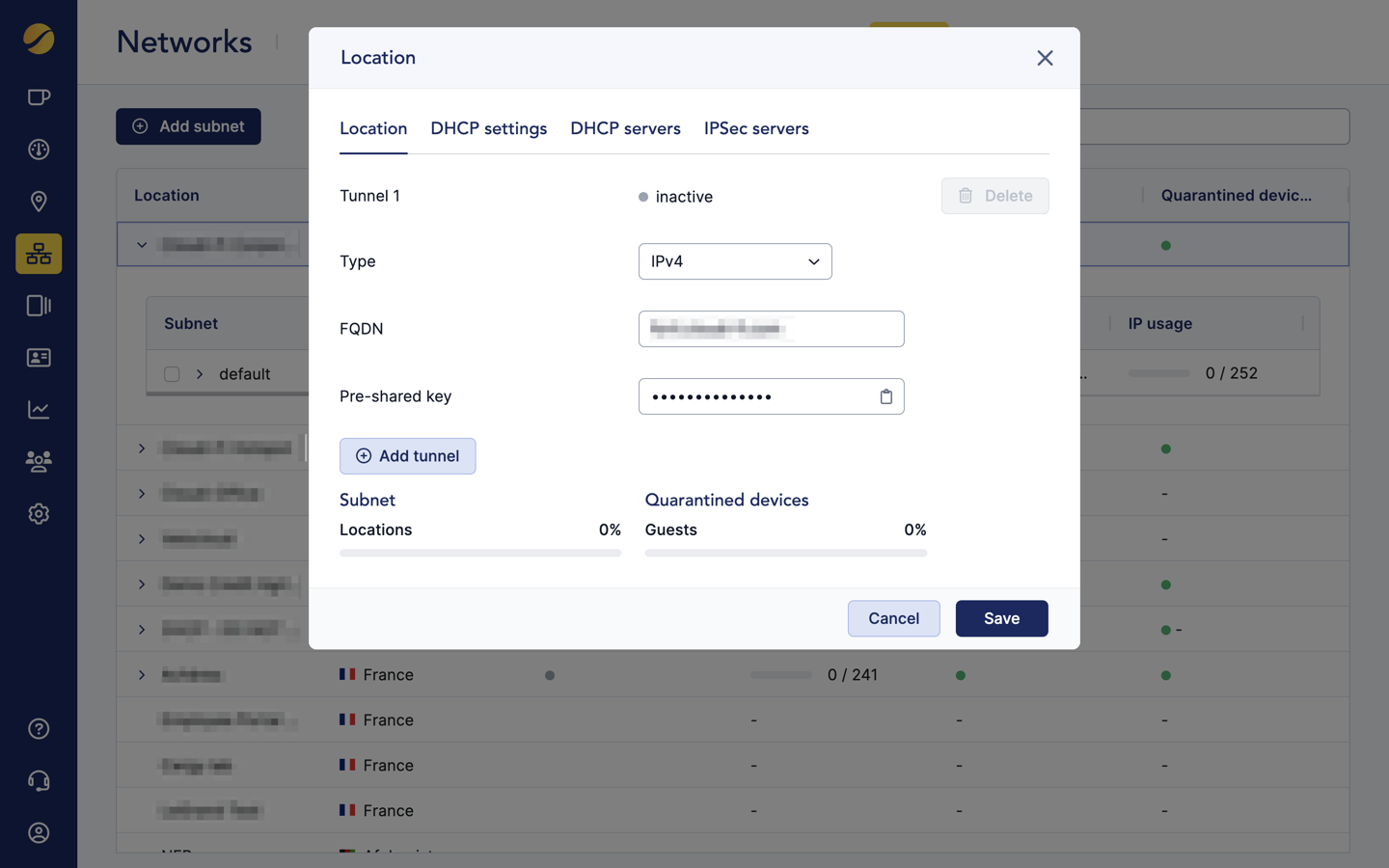The image size is (1389, 868).
Task: Click the Locations subnet progress bar
Action: [480, 554]
